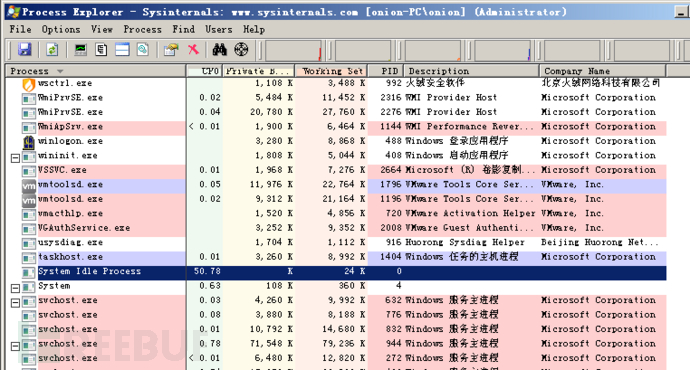
Task: Click the '79,236 K' working set value
Action: 344,344
